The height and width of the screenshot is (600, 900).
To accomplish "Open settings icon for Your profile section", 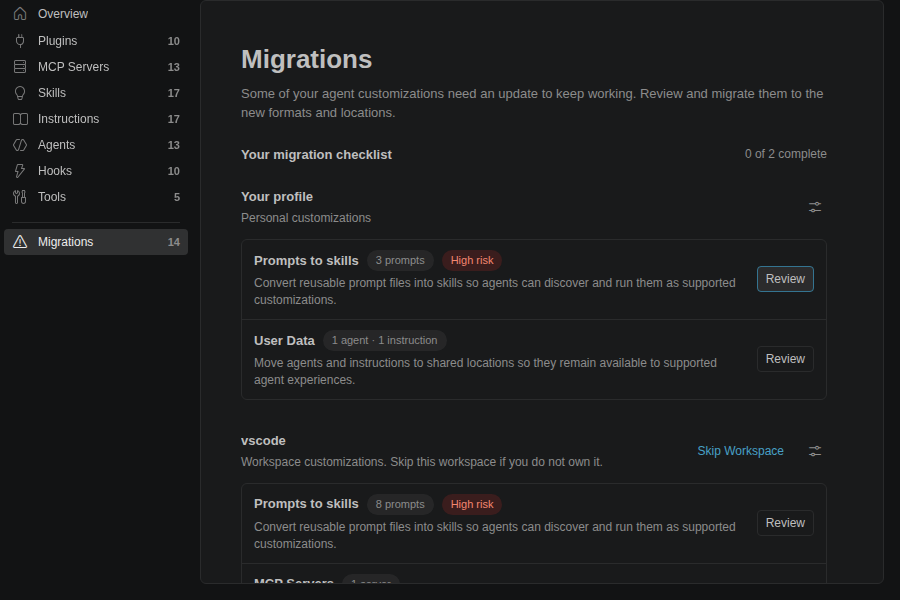I will [814, 207].
